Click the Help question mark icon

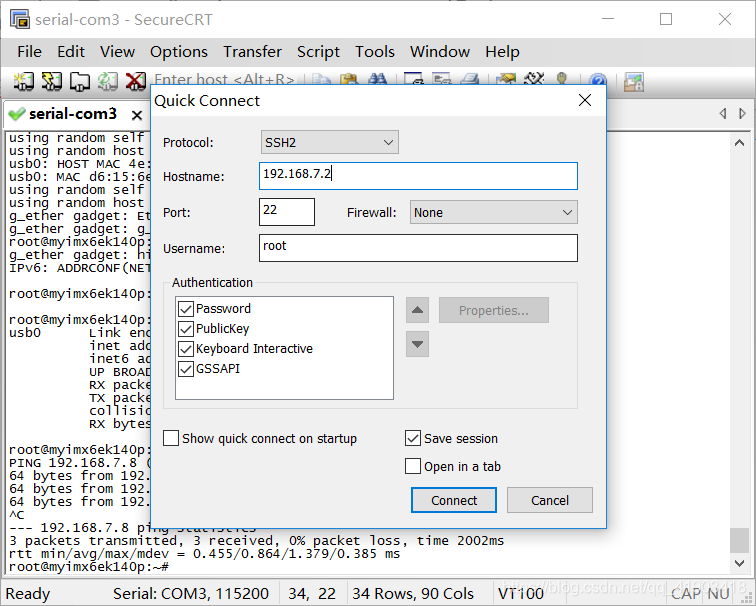598,80
